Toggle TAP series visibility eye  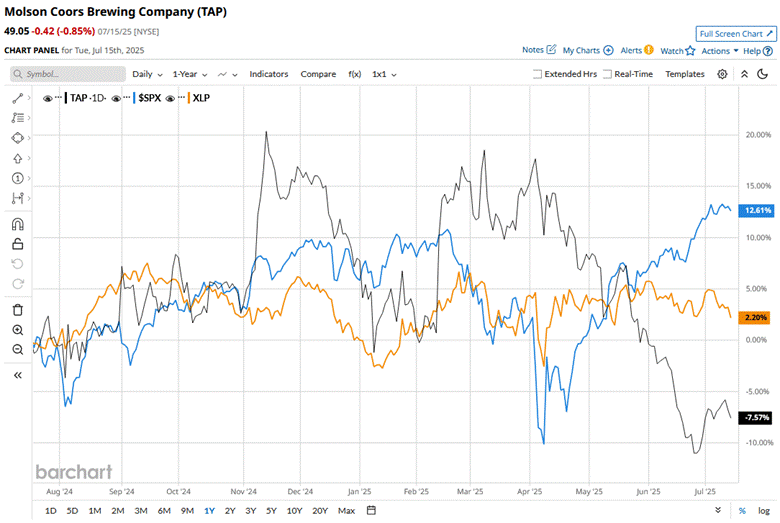pyautogui.click(x=48, y=99)
